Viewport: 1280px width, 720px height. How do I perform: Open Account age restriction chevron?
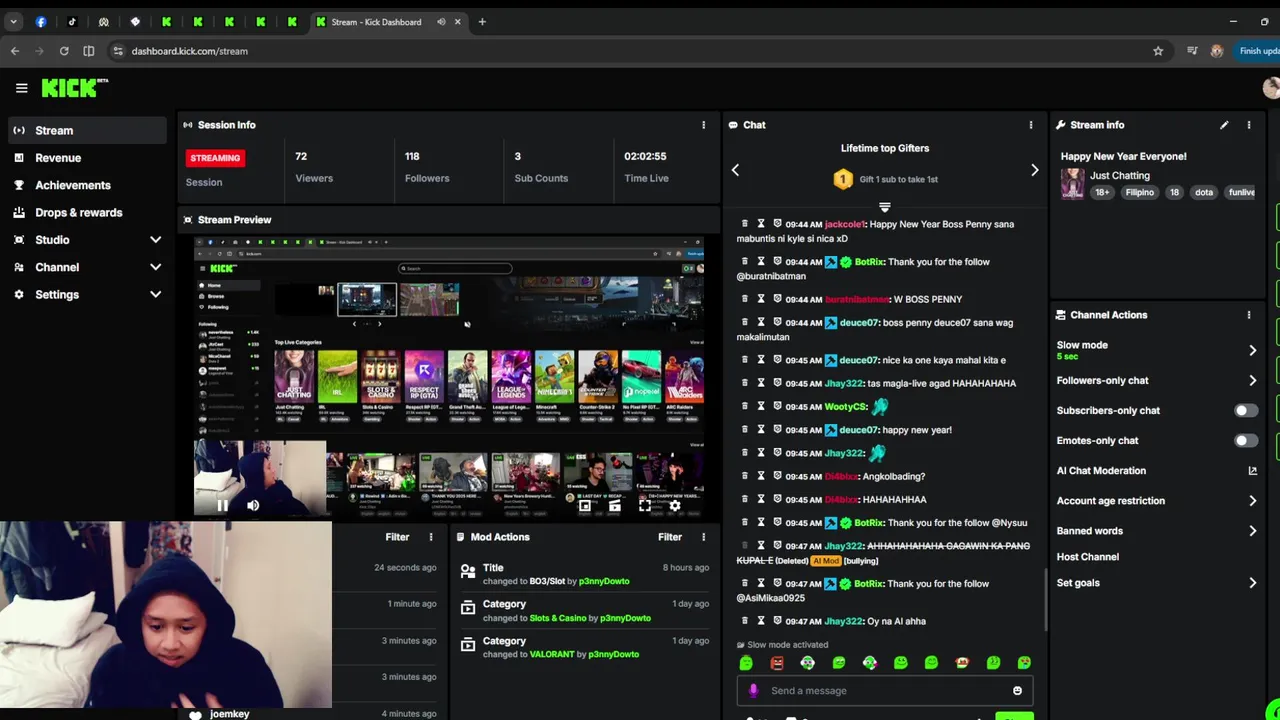[1252, 501]
